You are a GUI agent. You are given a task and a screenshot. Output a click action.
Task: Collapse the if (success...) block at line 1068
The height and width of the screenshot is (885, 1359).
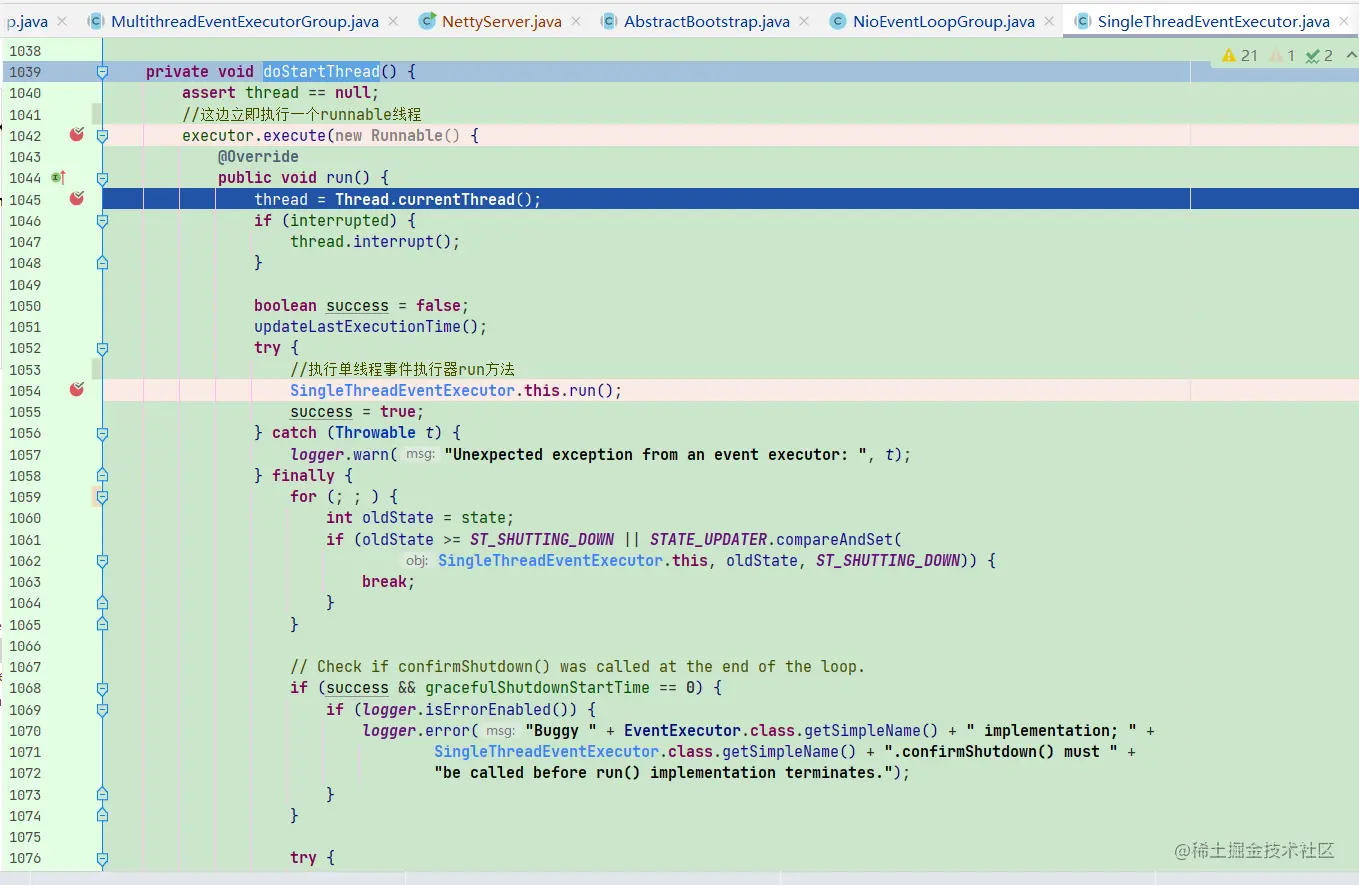(x=102, y=688)
